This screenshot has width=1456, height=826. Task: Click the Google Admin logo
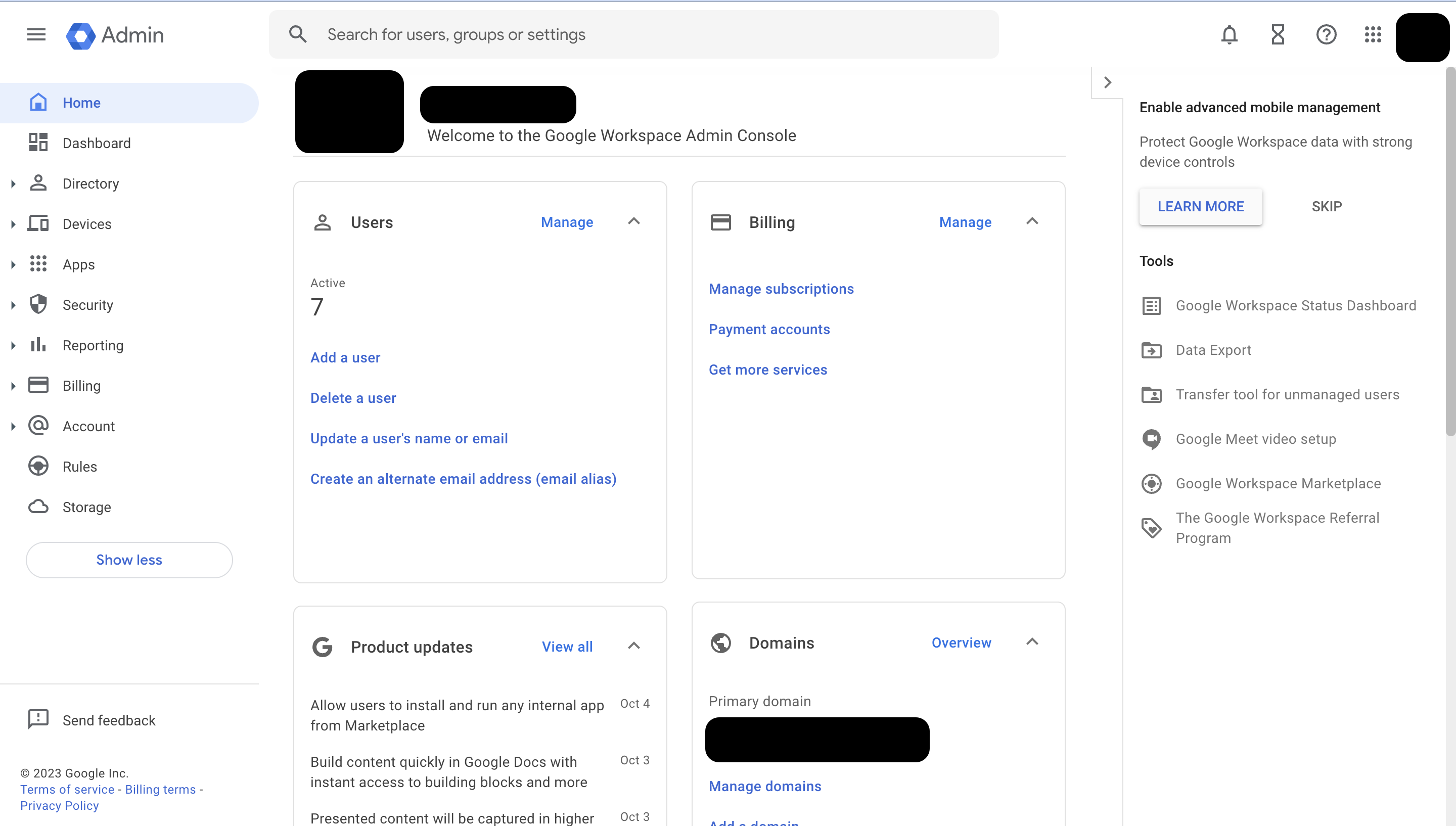point(115,35)
